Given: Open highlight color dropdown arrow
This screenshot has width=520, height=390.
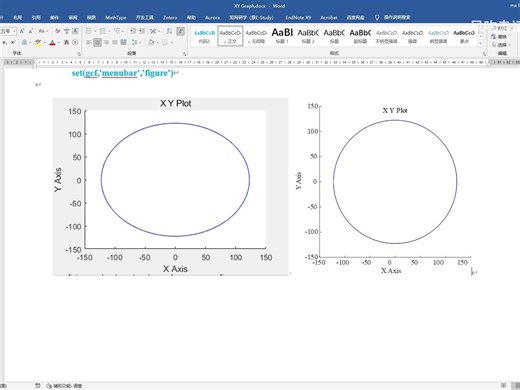Looking at the screenshot, I should click(x=45, y=42).
